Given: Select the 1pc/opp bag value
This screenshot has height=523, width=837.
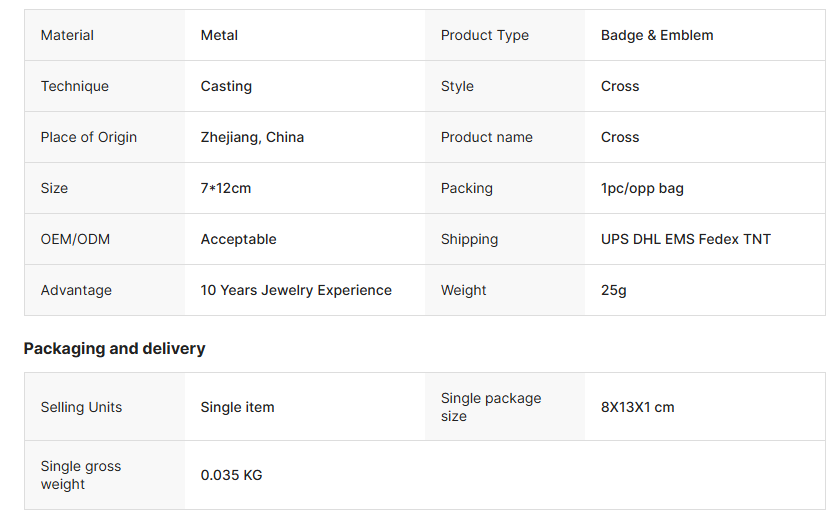Looking at the screenshot, I should [642, 188].
